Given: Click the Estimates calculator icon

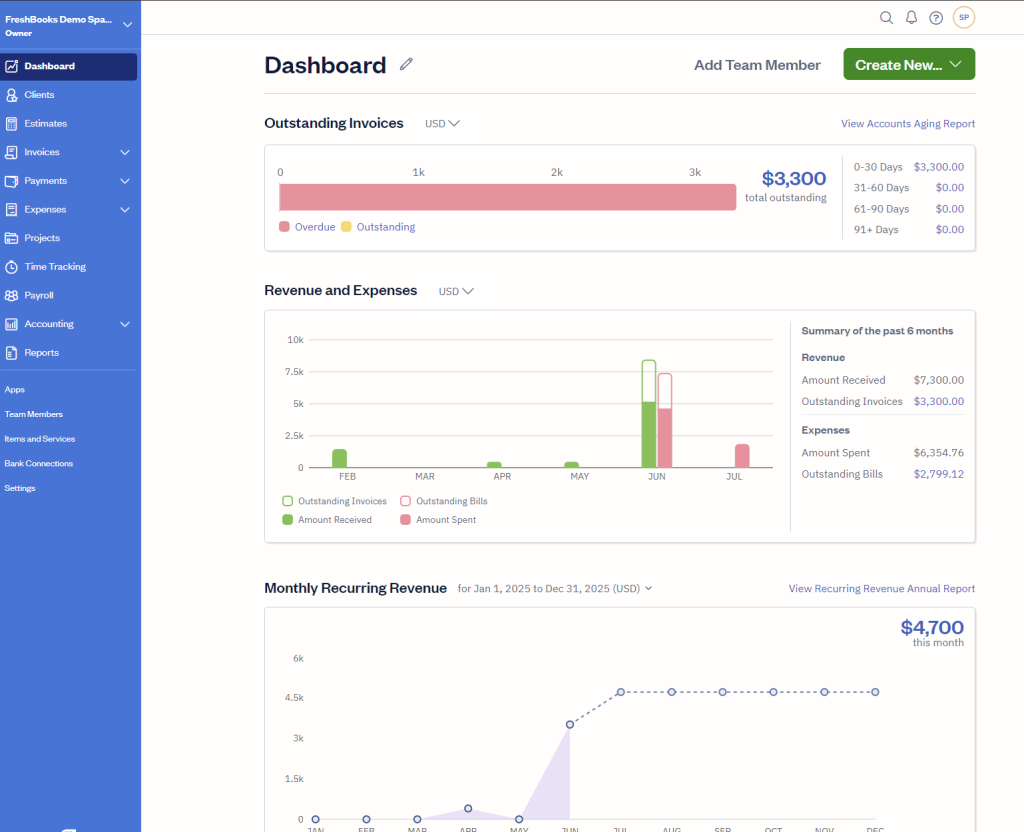Looking at the screenshot, I should tap(11, 123).
